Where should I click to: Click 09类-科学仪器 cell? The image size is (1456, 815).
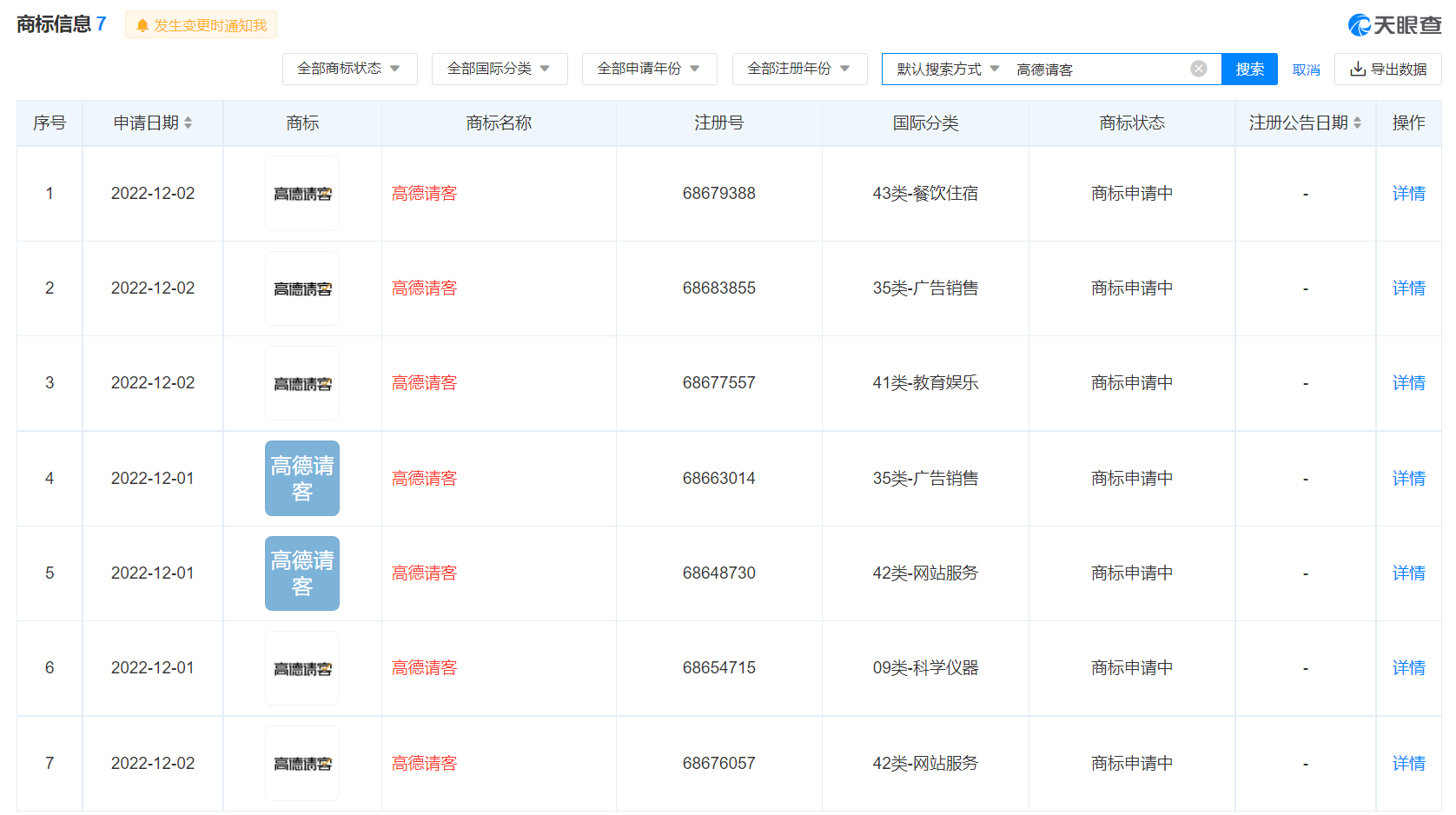925,668
